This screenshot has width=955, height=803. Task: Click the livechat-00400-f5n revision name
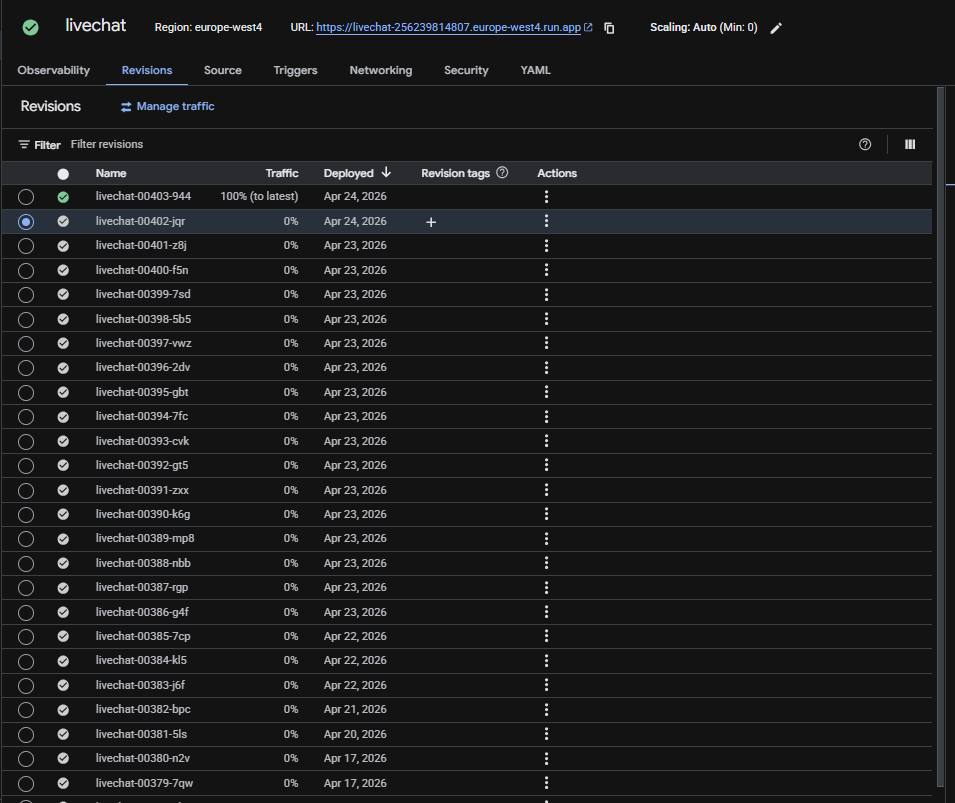pyautogui.click(x=142, y=270)
